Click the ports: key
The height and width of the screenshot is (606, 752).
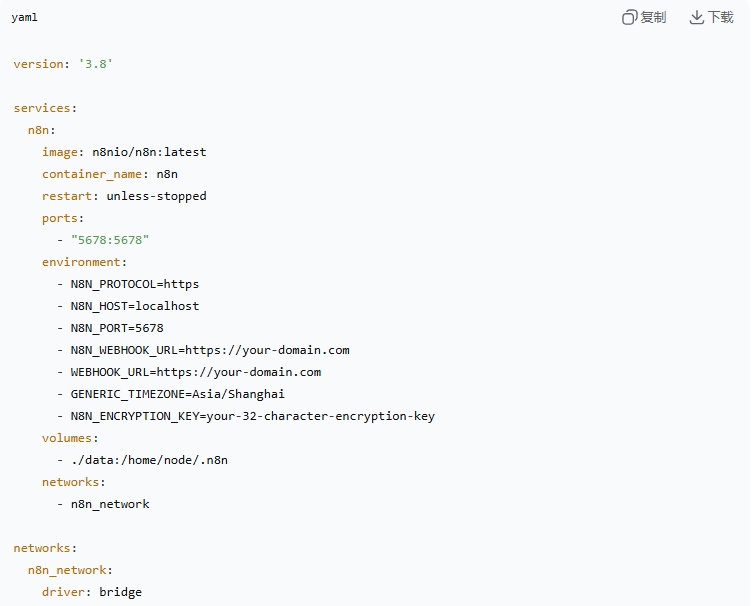(x=63, y=219)
